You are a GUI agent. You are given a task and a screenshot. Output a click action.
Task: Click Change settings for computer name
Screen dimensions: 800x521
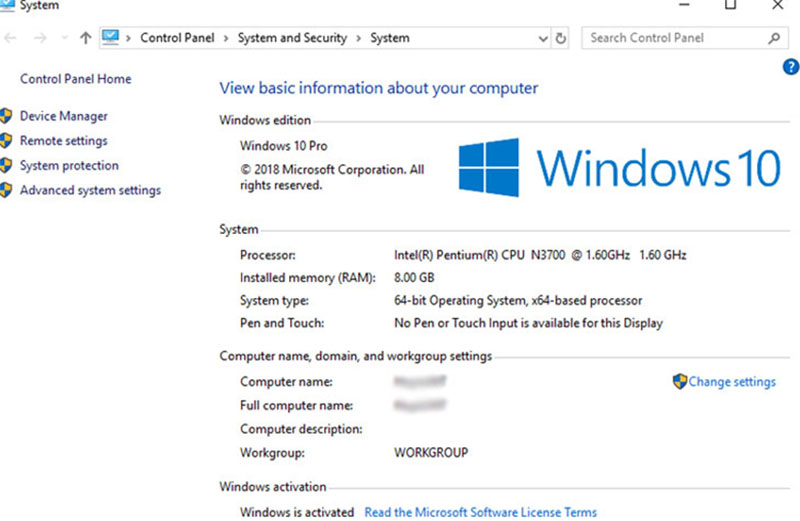coord(731,382)
